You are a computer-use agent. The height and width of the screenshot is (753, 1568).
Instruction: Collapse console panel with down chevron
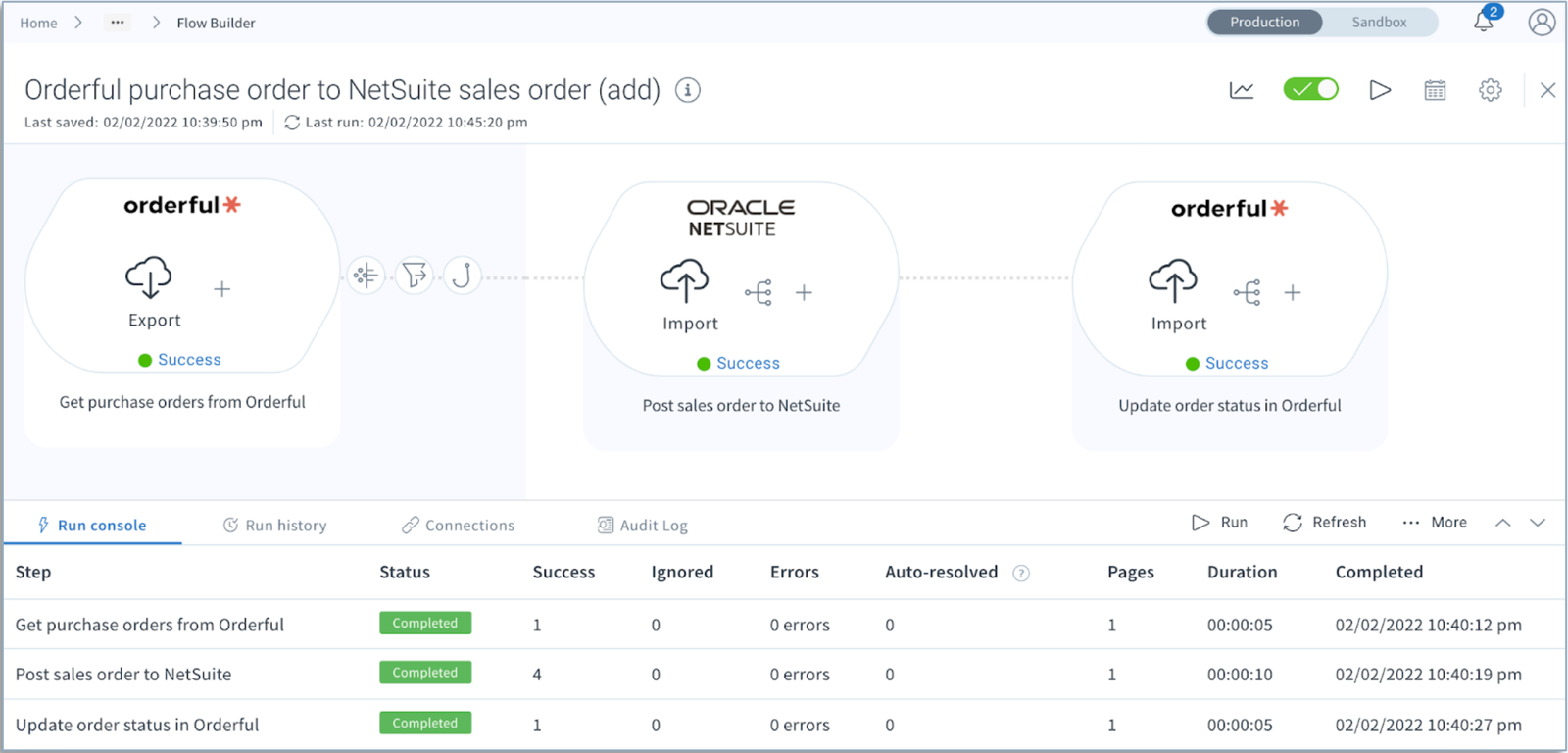(x=1538, y=523)
